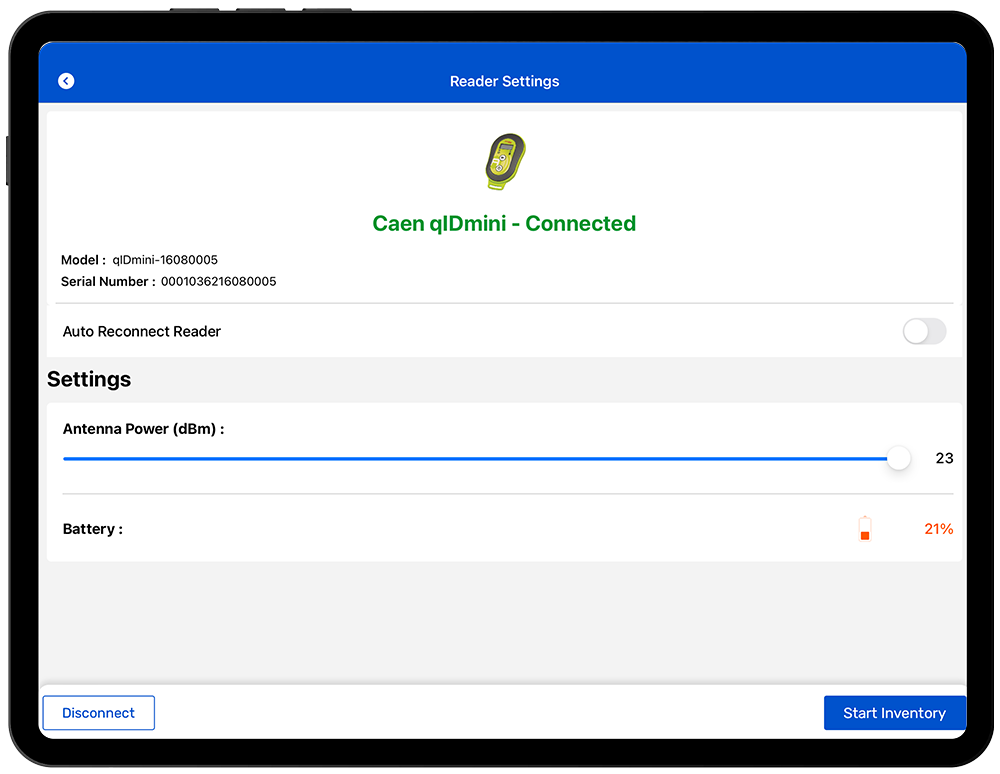
Task: Click the Reader Settings header title
Action: point(504,81)
